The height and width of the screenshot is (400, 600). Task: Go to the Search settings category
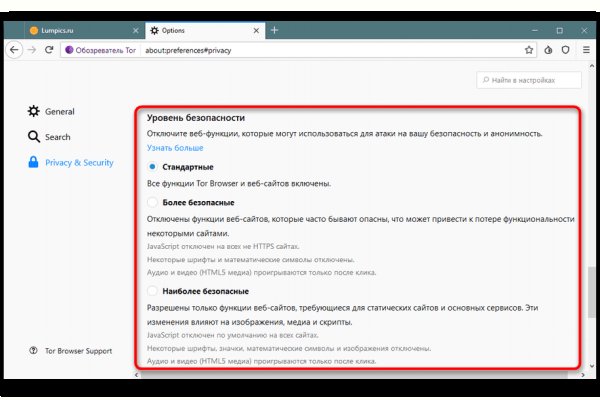pos(57,137)
